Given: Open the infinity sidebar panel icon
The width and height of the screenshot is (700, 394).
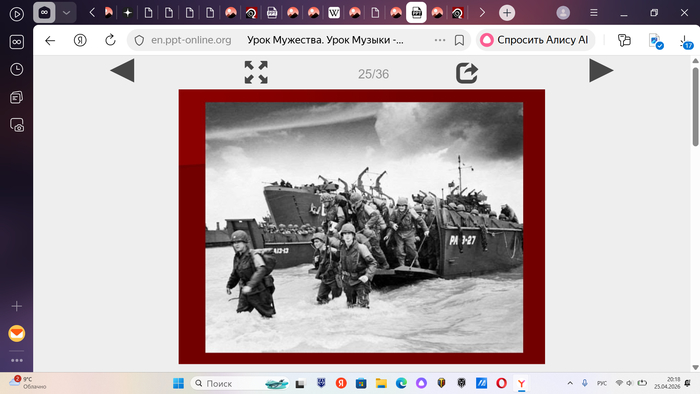Looking at the screenshot, I should [x=17, y=42].
